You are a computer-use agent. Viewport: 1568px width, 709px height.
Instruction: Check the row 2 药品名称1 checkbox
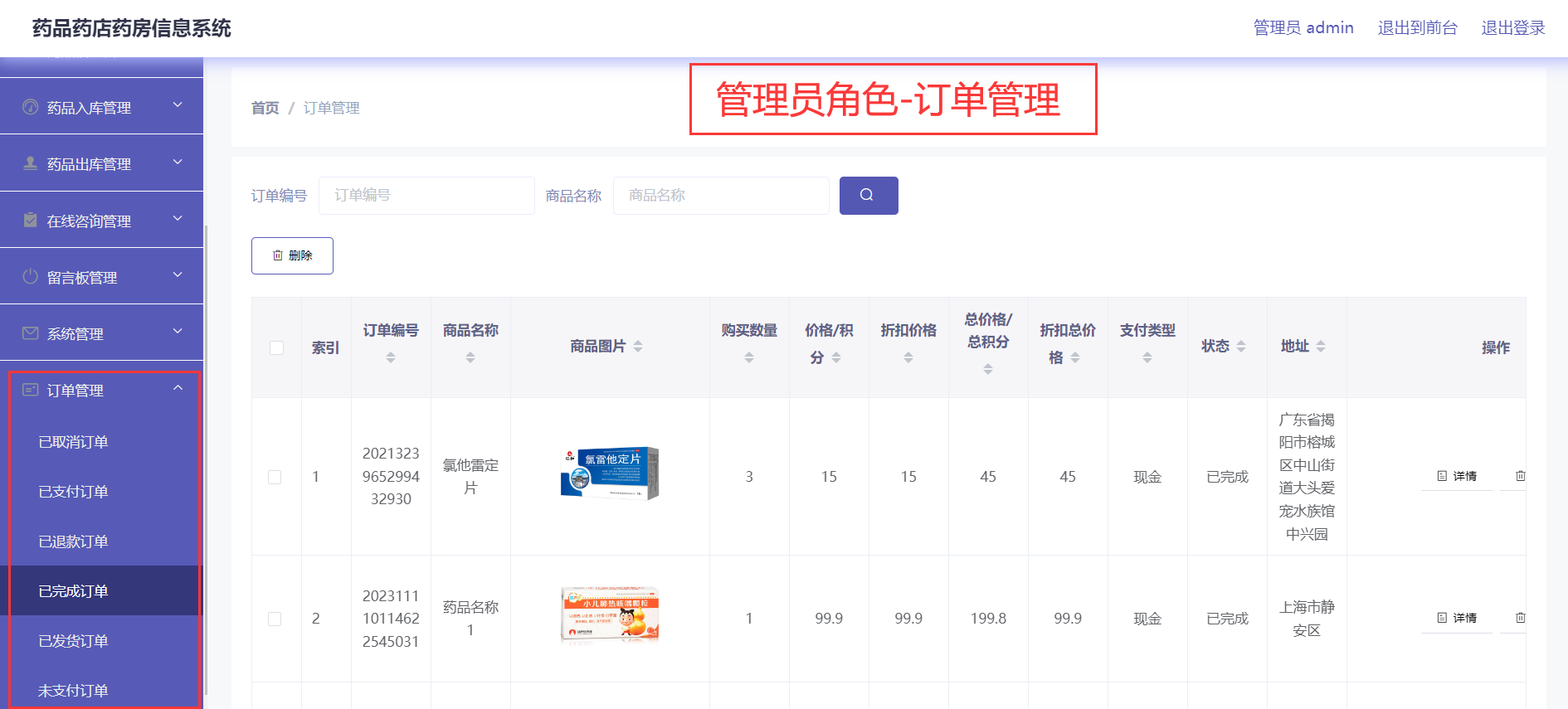(275, 619)
